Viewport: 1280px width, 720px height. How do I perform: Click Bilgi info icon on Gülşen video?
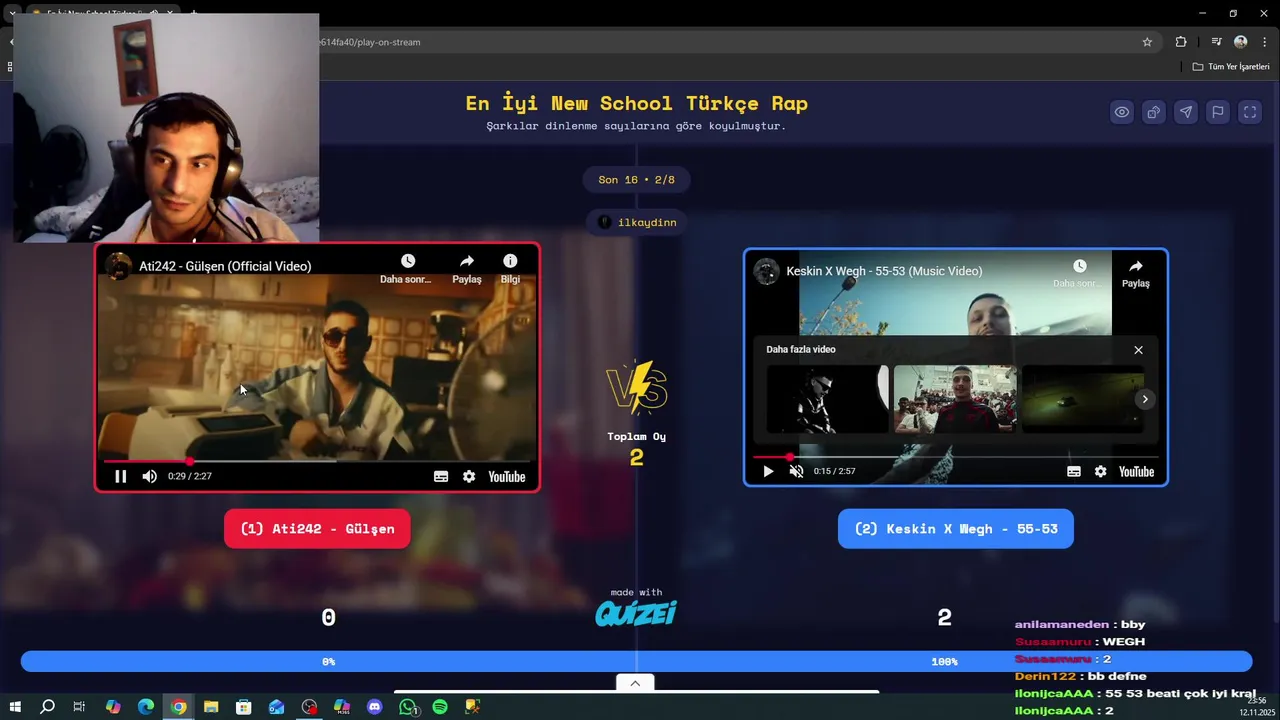pos(510,269)
